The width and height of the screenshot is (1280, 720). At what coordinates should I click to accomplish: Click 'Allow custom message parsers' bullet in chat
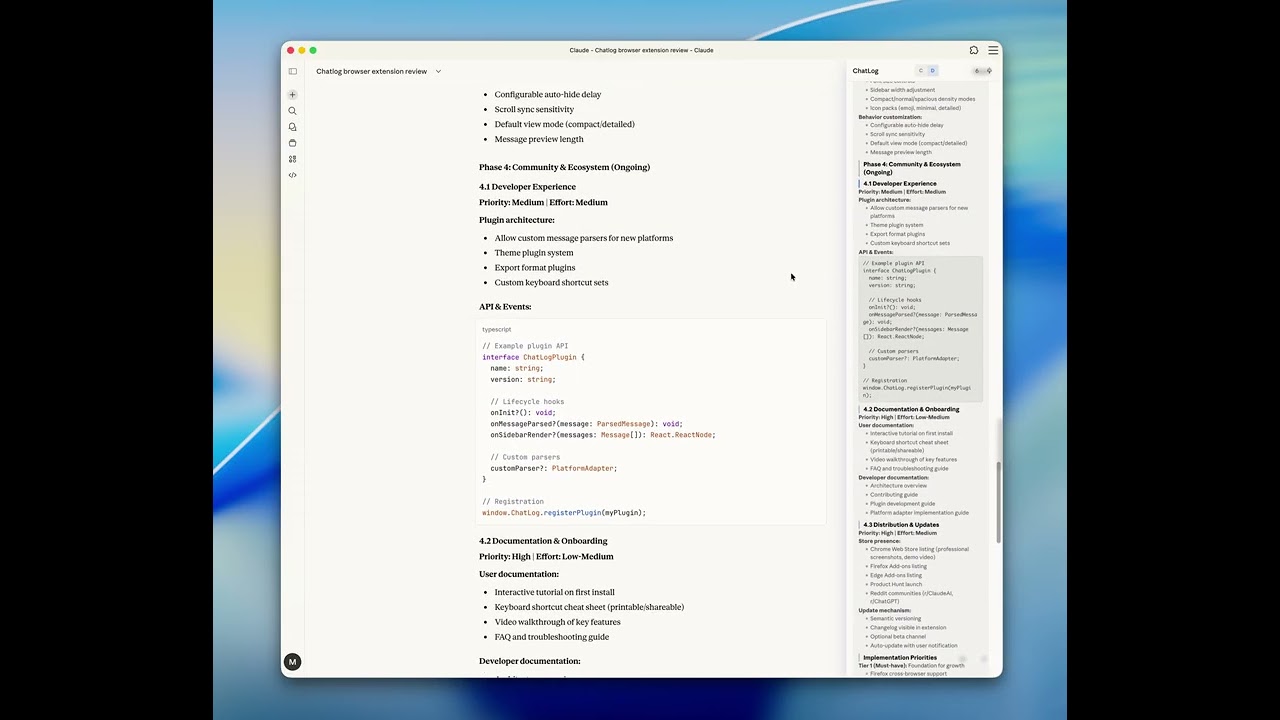[x=584, y=238]
